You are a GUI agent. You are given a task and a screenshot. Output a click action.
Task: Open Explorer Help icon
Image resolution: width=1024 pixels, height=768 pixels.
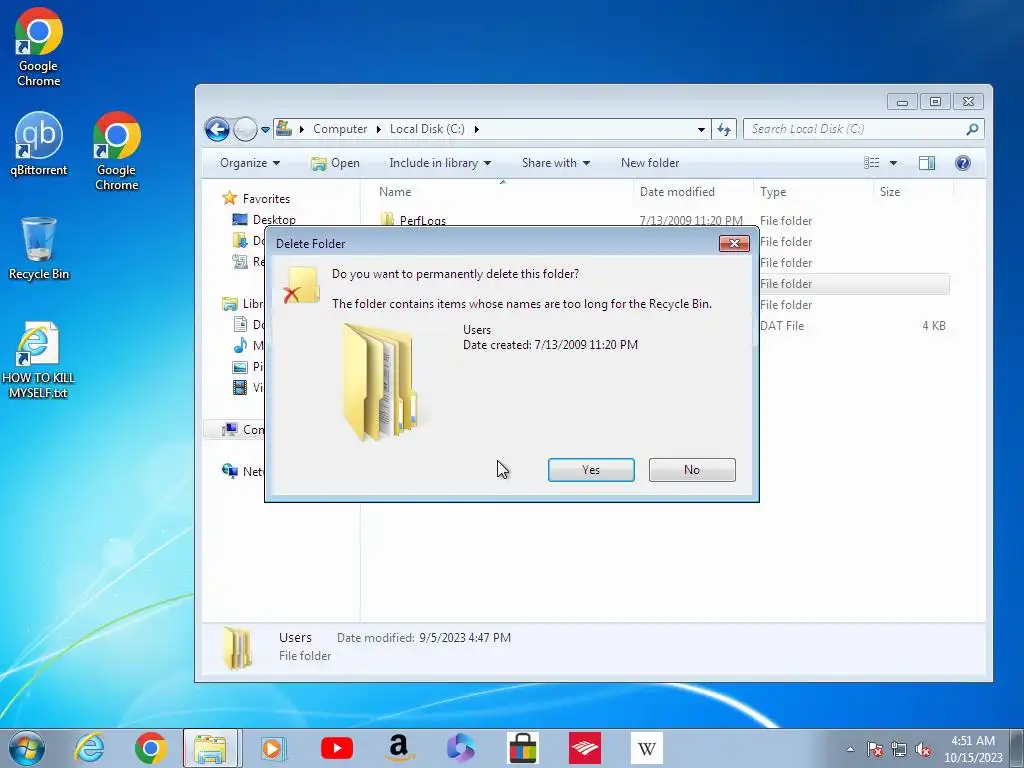coord(963,163)
